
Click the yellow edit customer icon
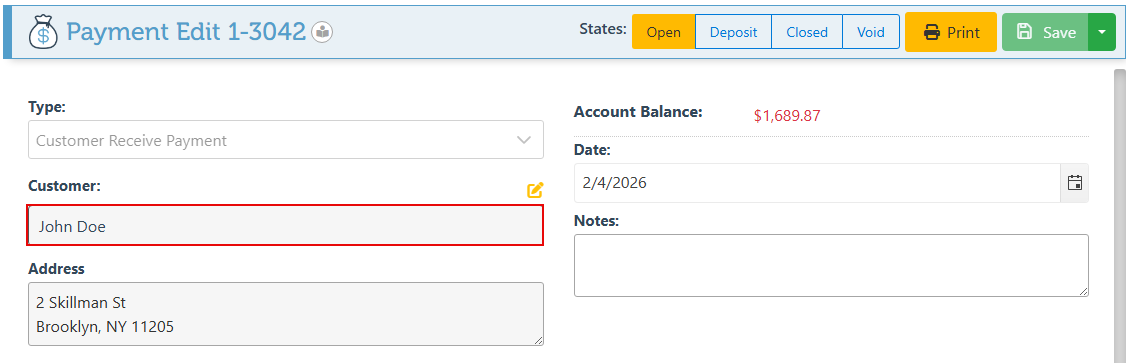[535, 190]
